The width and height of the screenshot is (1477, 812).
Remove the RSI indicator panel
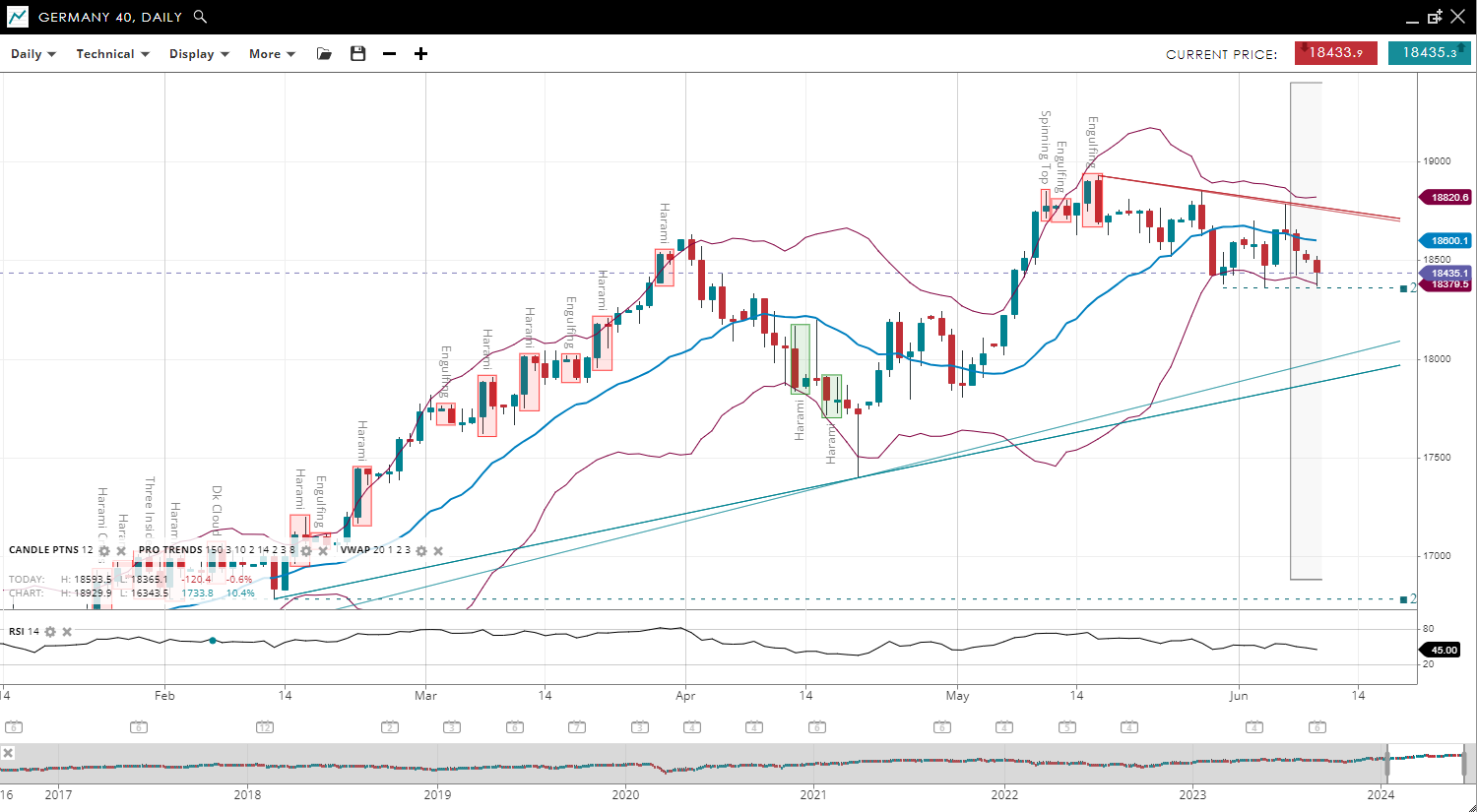pyautogui.click(x=67, y=632)
